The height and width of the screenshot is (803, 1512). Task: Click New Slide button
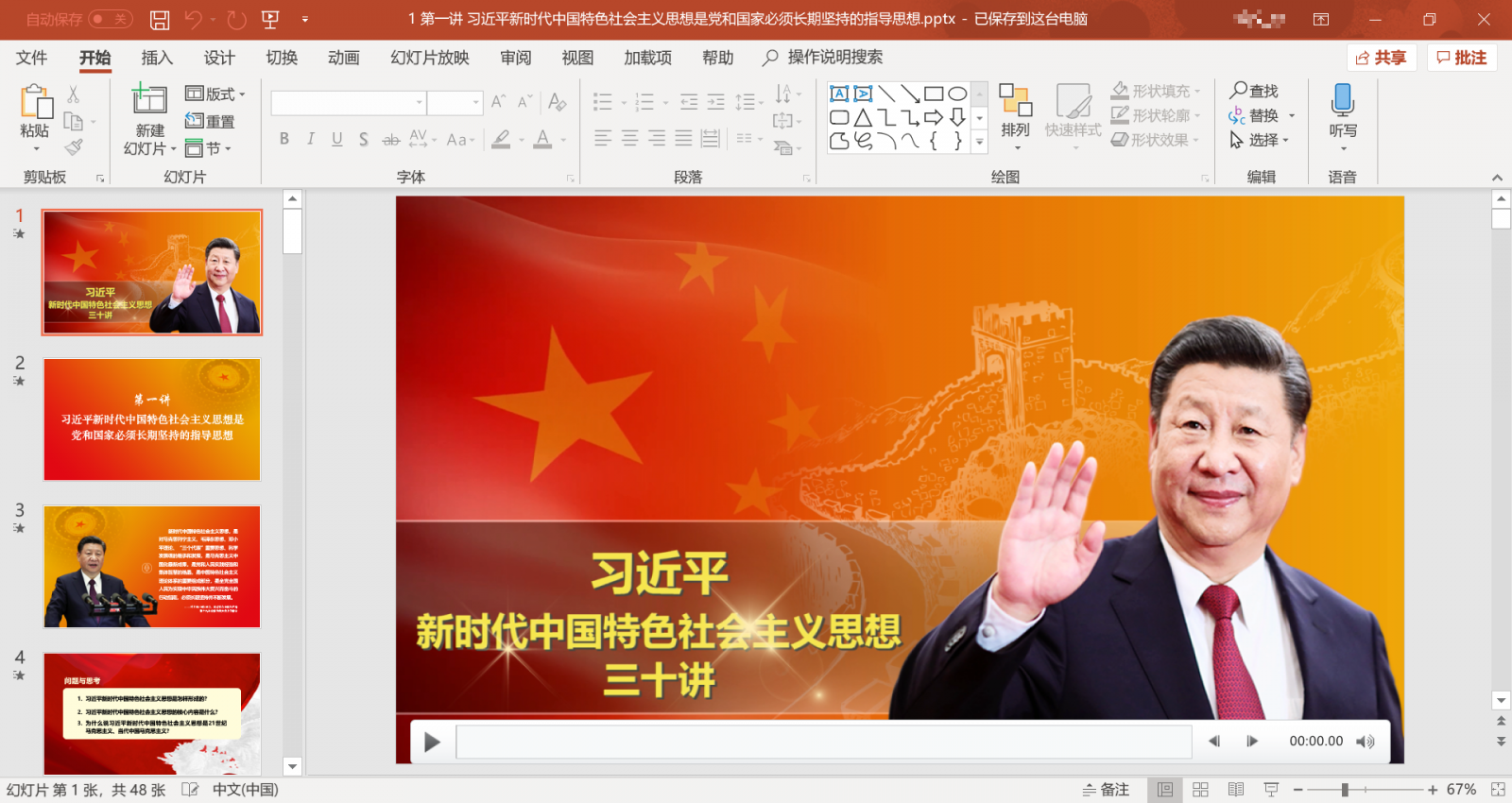click(149, 104)
